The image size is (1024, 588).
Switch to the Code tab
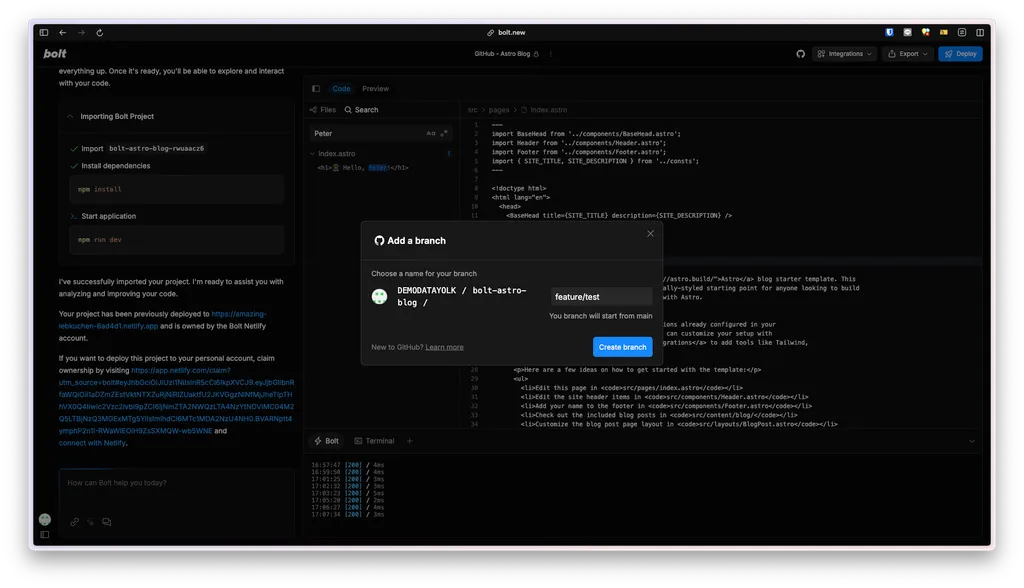coord(341,89)
